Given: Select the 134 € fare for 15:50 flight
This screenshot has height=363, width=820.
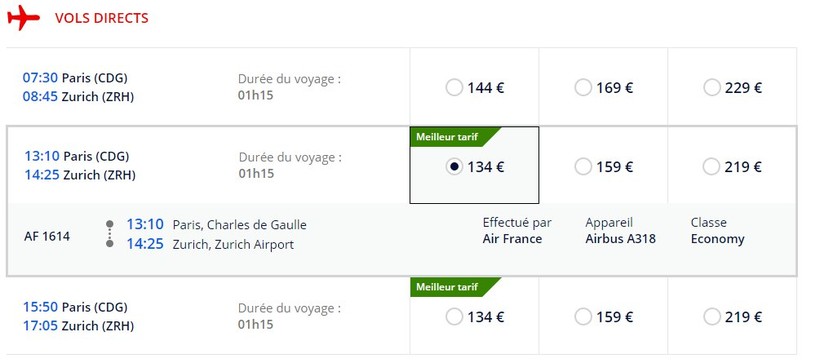Looking at the screenshot, I should pos(454,317).
